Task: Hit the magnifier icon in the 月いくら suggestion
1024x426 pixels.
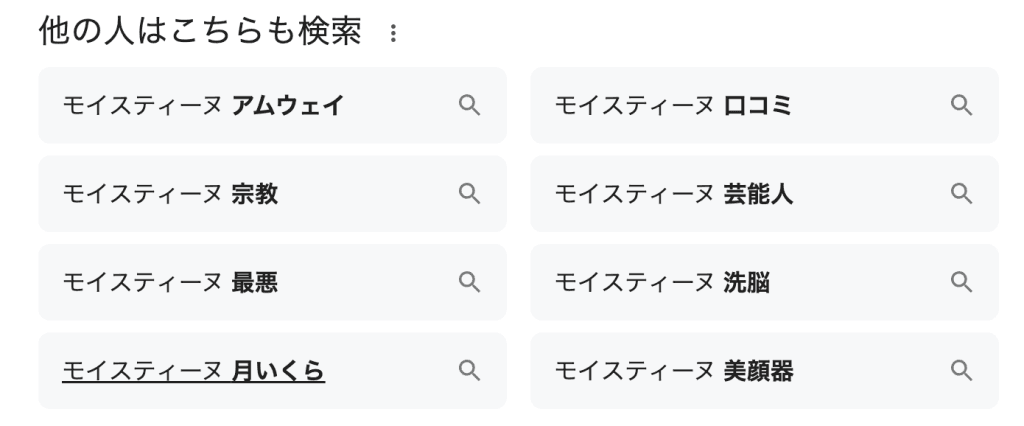Action: [x=469, y=371]
